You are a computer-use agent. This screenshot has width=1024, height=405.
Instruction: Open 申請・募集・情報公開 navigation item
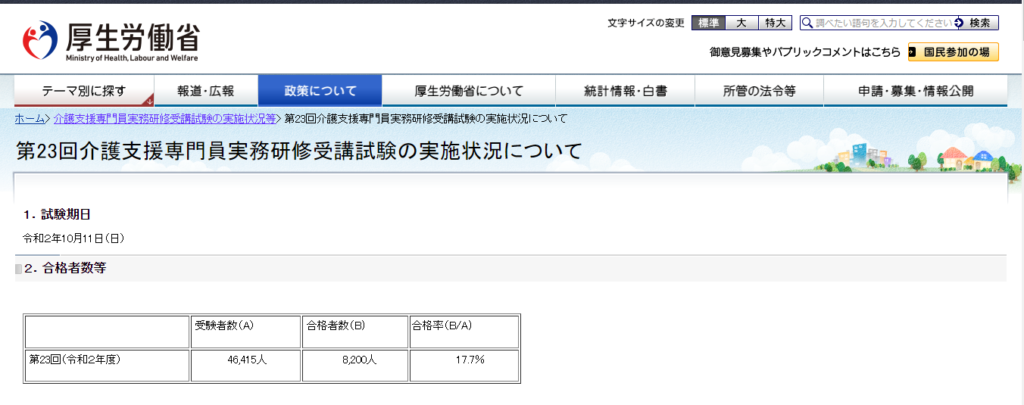point(914,91)
